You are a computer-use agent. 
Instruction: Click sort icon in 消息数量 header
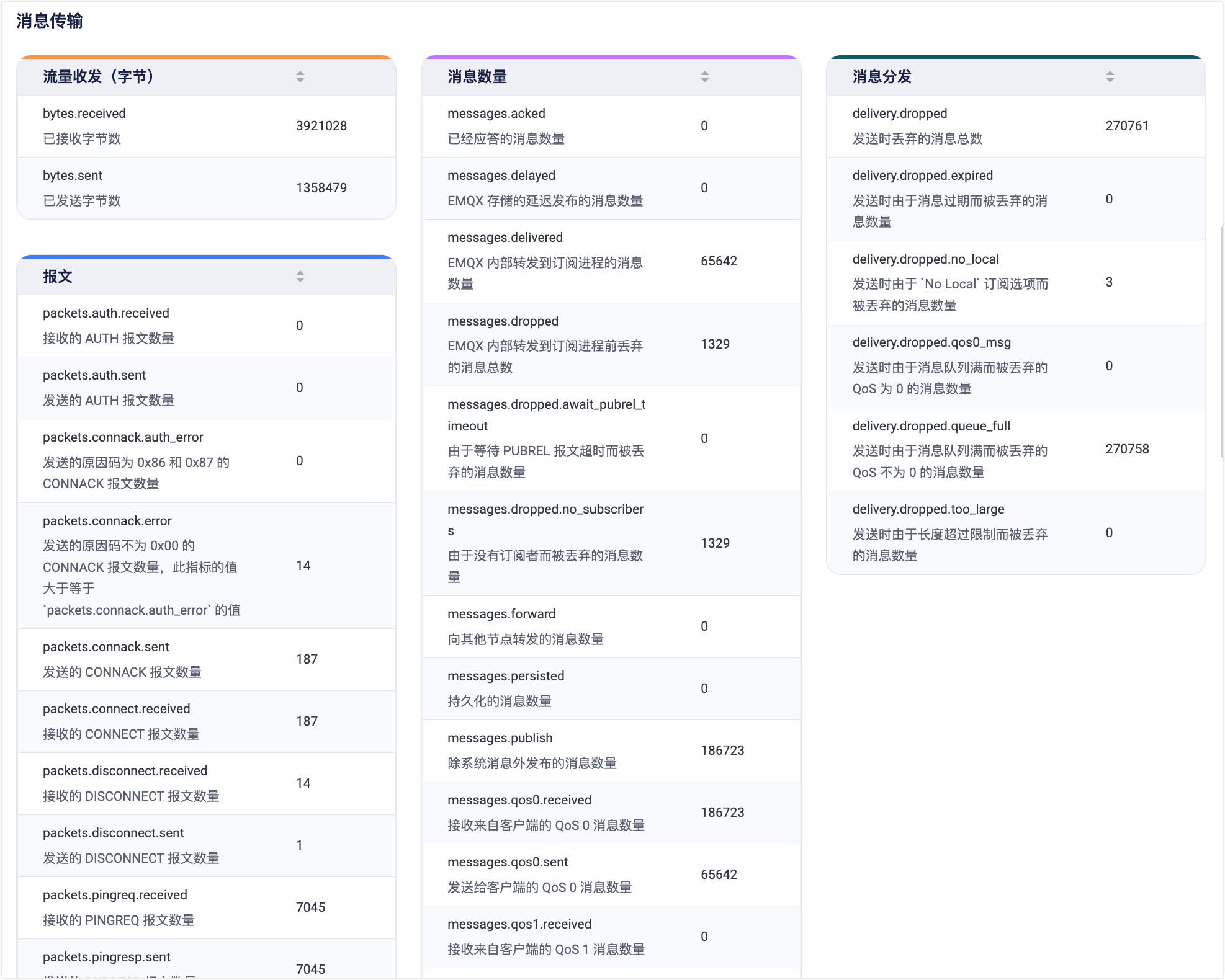(x=705, y=77)
